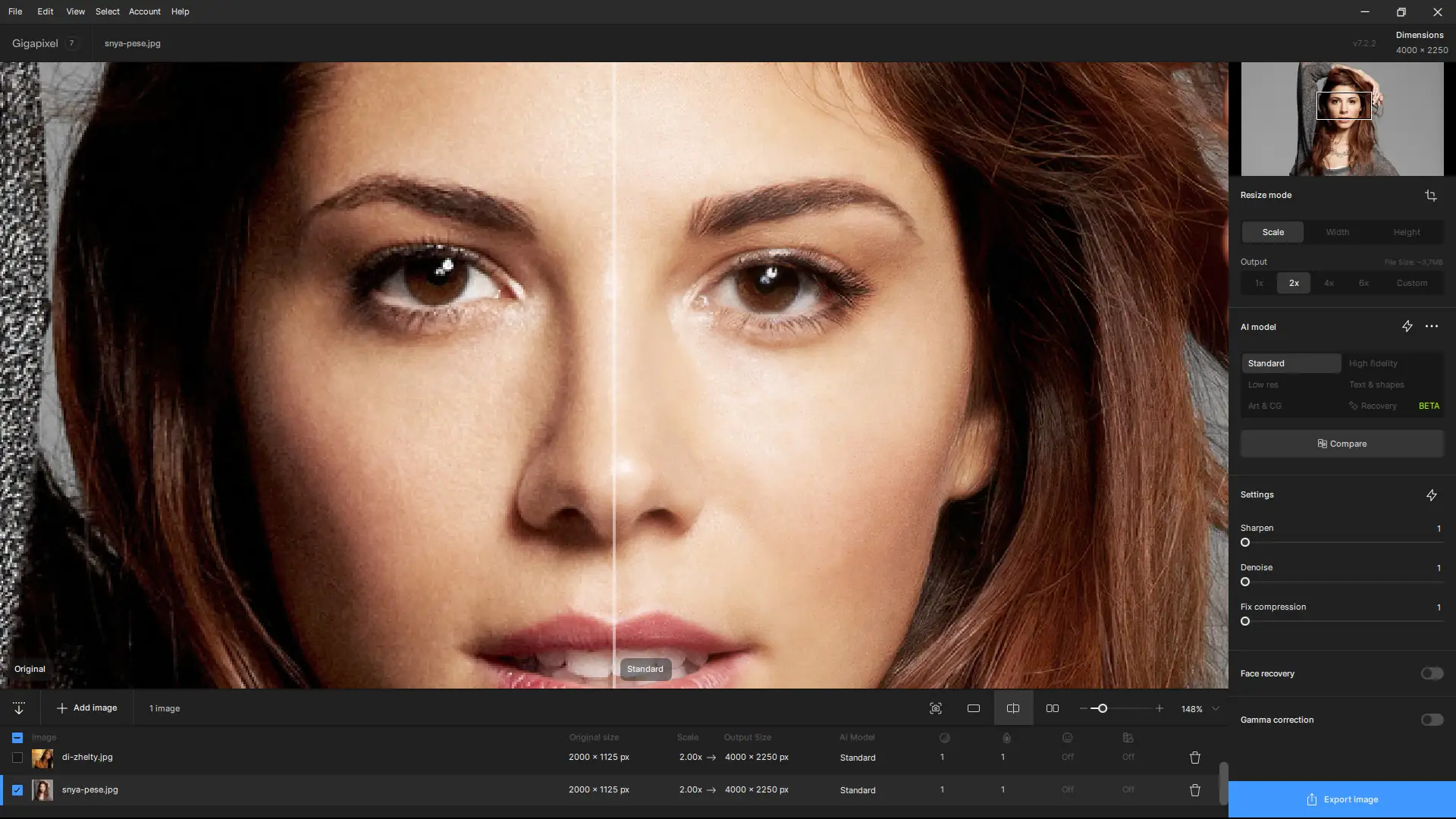Open the AI model three-dots menu
This screenshot has width=1456, height=819.
tap(1432, 327)
